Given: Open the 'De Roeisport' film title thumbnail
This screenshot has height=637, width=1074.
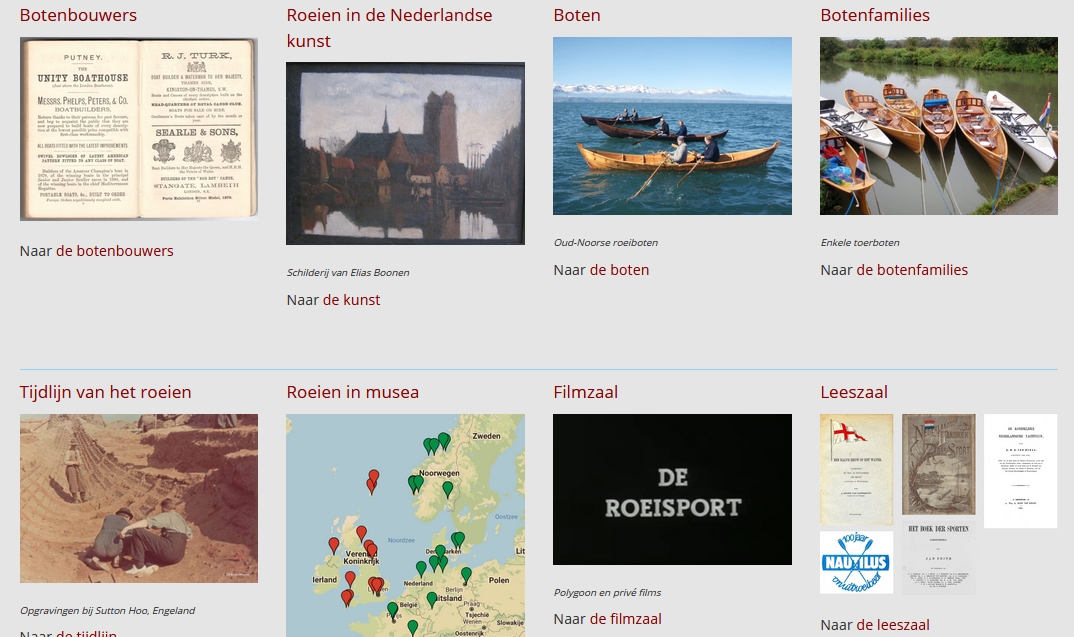Looking at the screenshot, I should pyautogui.click(x=673, y=490).
